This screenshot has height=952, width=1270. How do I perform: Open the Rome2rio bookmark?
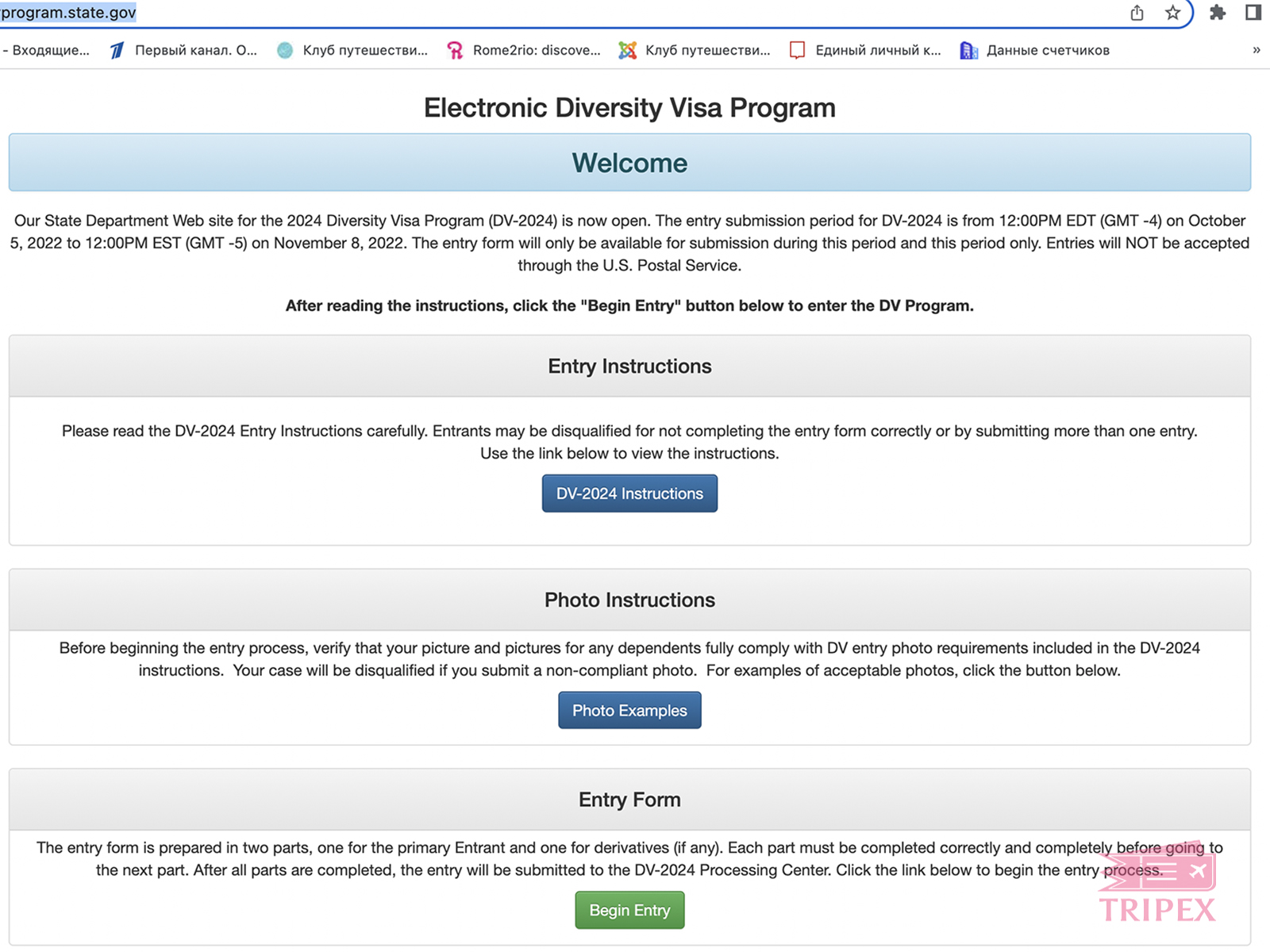coord(524,50)
